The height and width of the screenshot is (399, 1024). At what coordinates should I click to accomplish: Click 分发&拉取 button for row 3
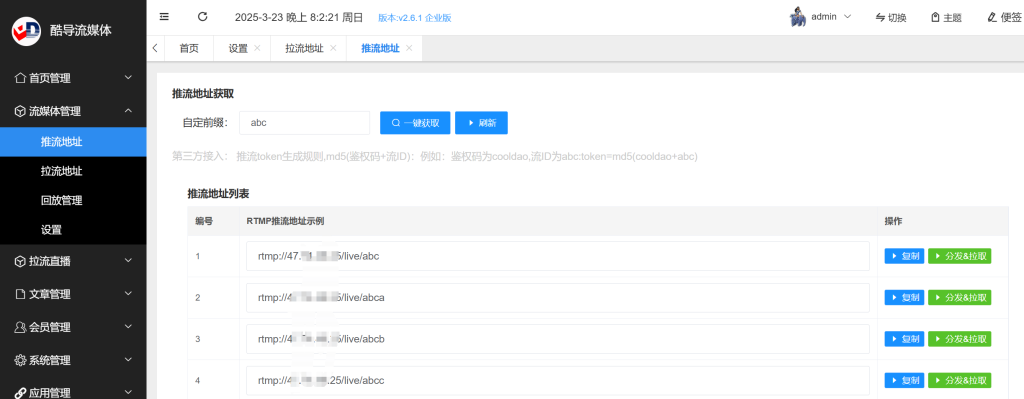click(x=959, y=339)
